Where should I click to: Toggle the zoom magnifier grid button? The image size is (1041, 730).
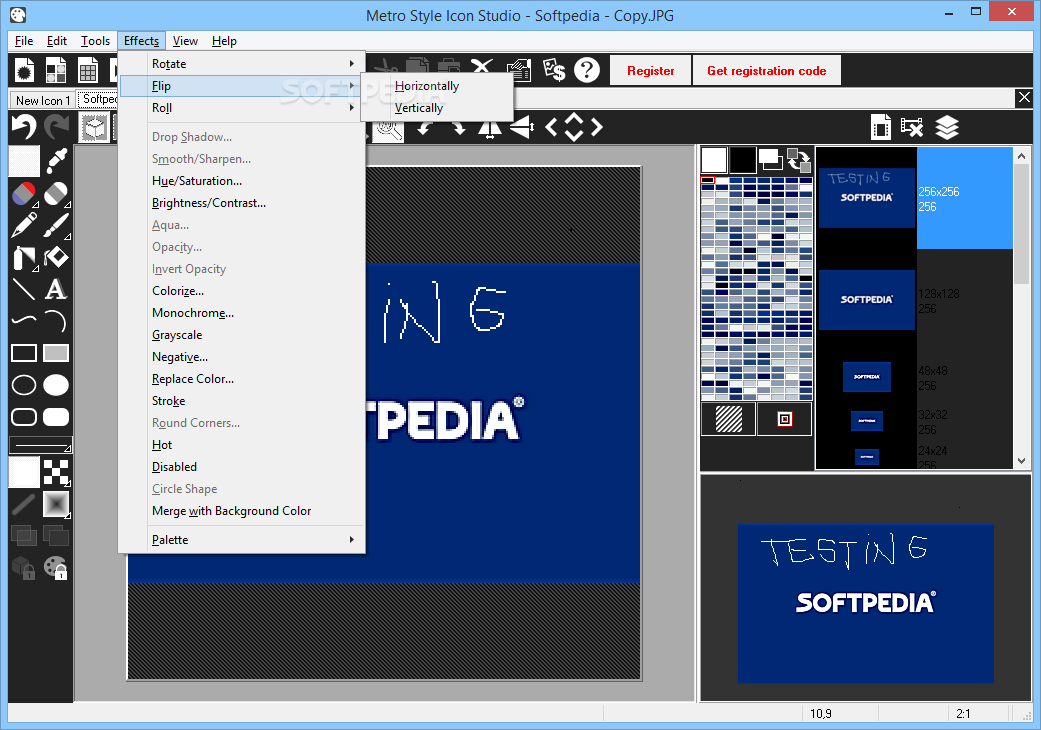(x=388, y=131)
